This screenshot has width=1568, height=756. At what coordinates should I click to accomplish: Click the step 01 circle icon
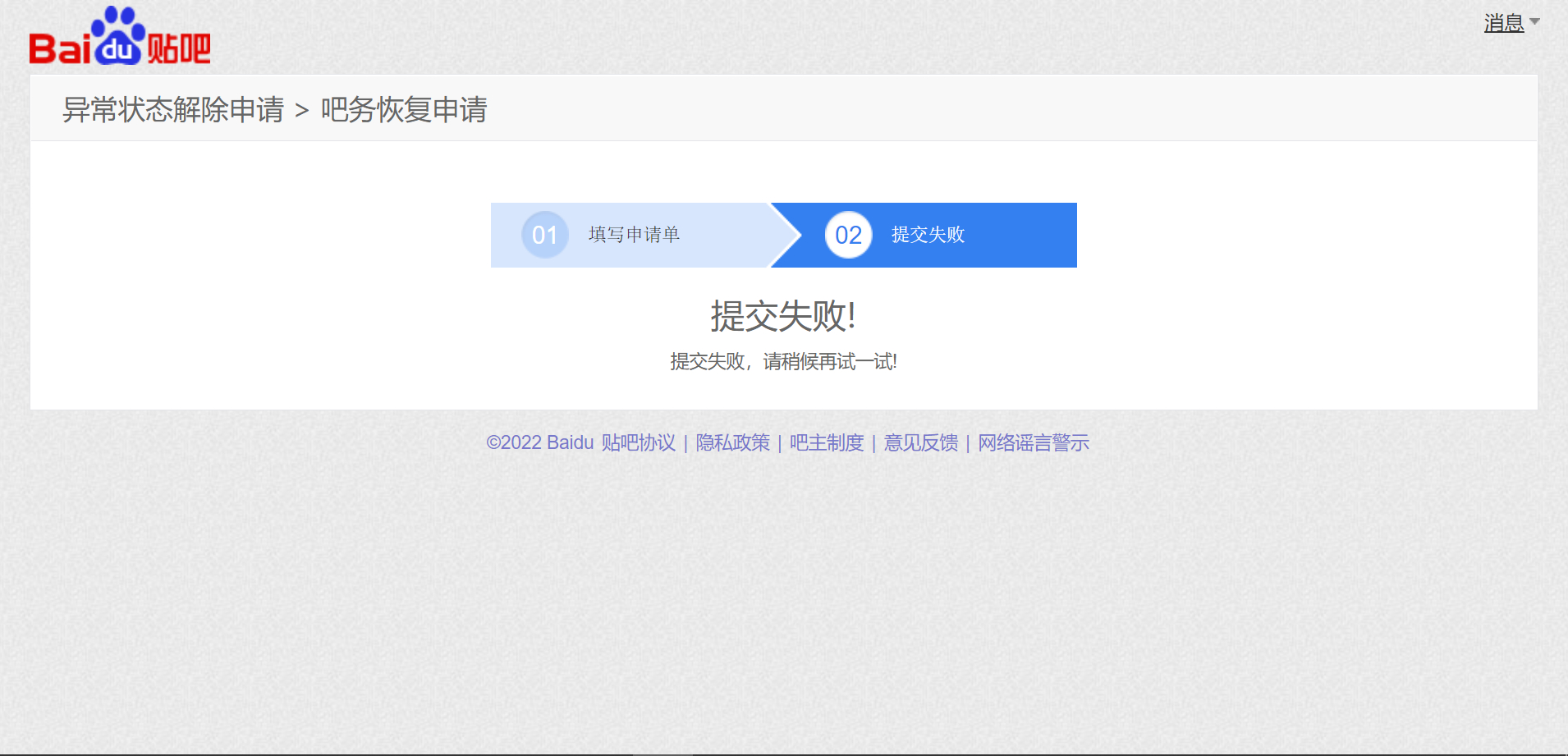coord(545,235)
